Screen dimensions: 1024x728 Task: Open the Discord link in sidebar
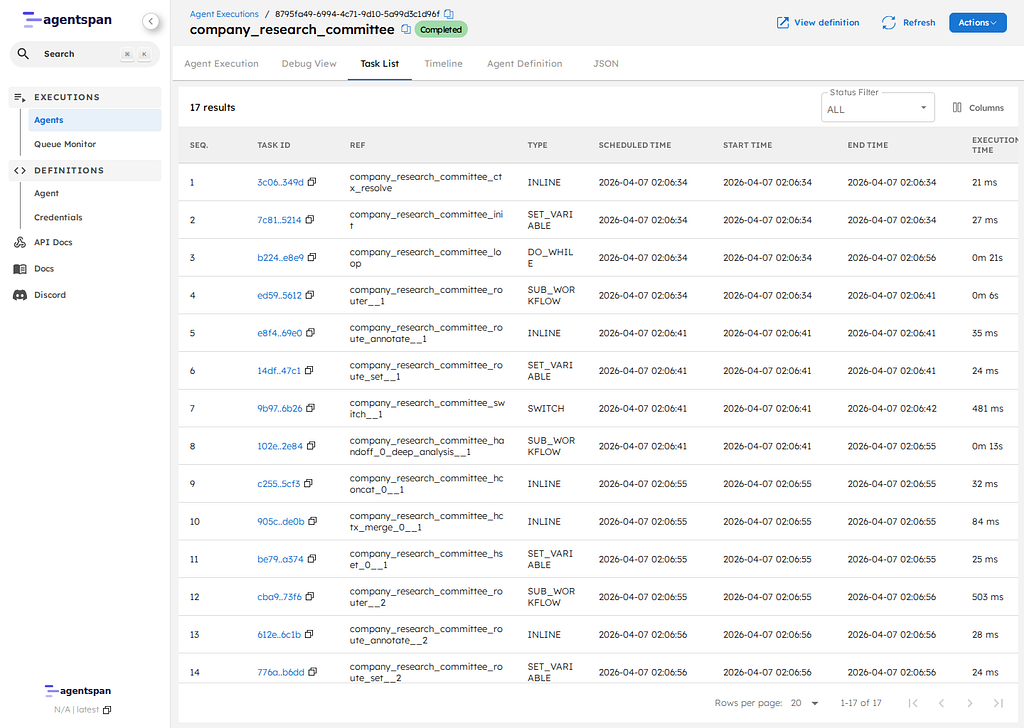(49, 295)
